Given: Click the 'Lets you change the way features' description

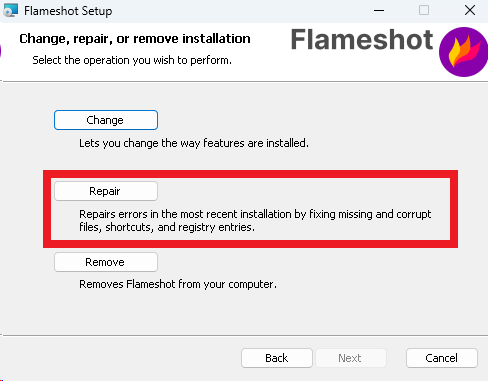Looking at the screenshot, I should point(194,143).
